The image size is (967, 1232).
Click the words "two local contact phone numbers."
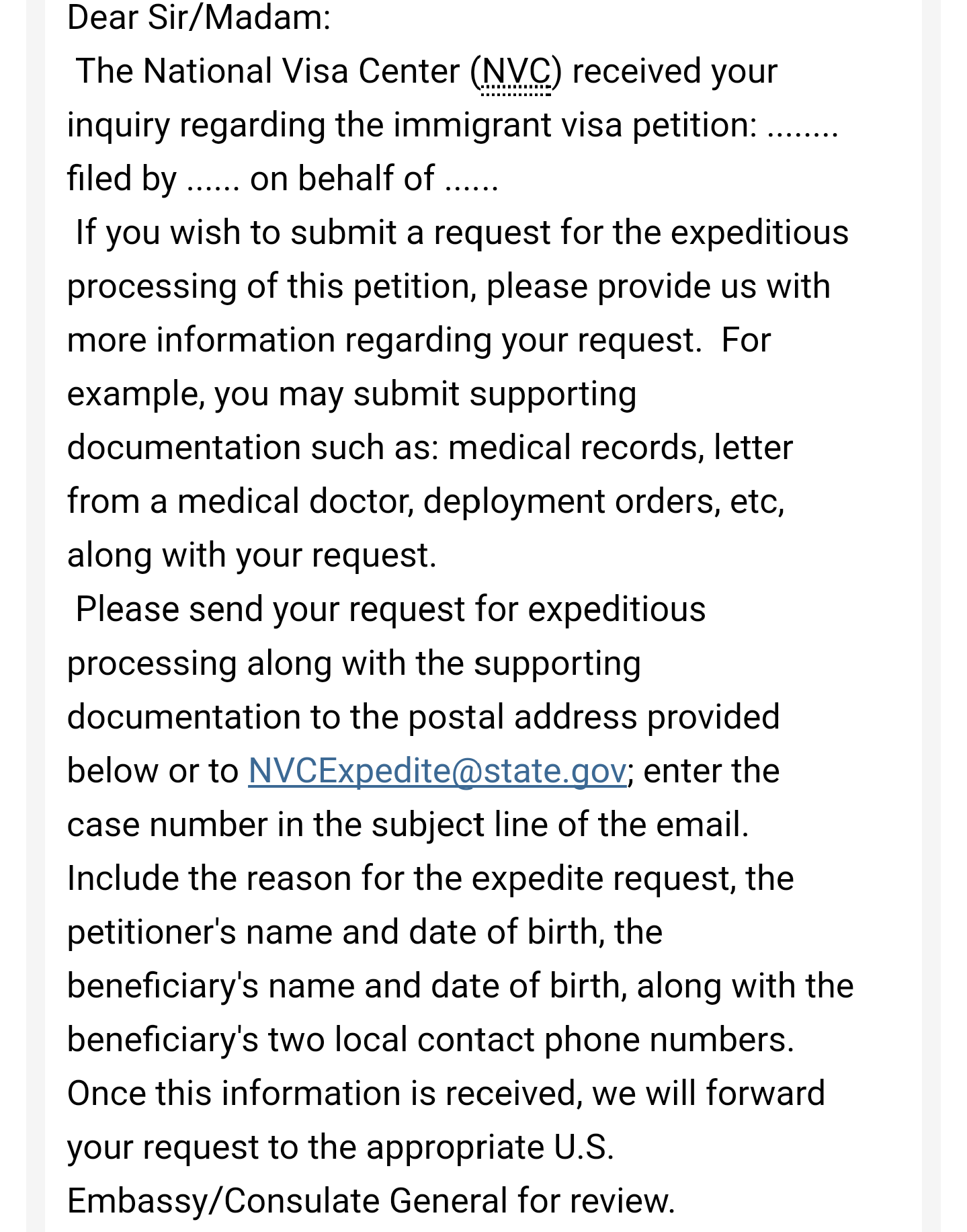point(531,1040)
